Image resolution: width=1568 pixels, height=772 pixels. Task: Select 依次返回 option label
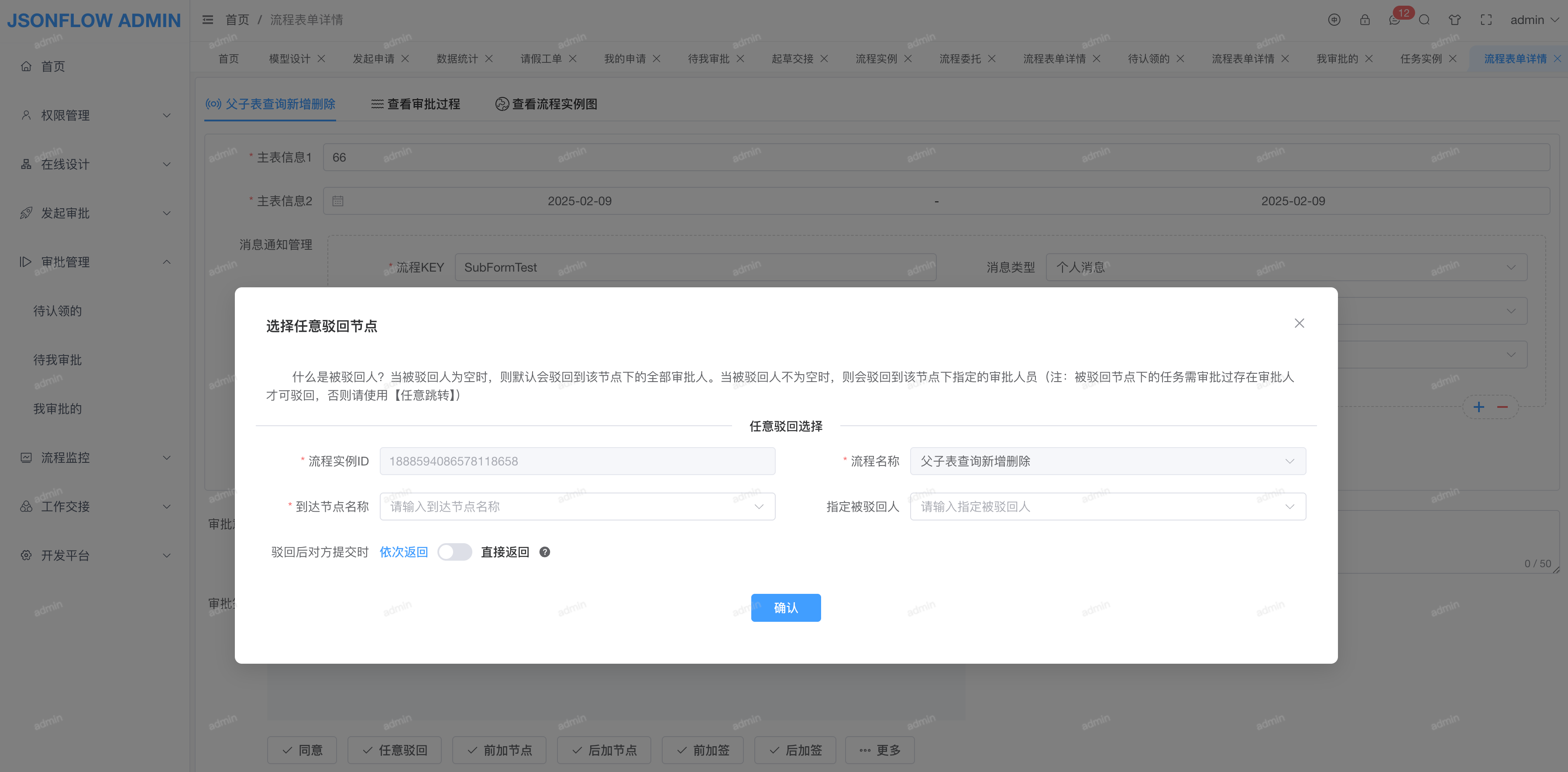(403, 552)
